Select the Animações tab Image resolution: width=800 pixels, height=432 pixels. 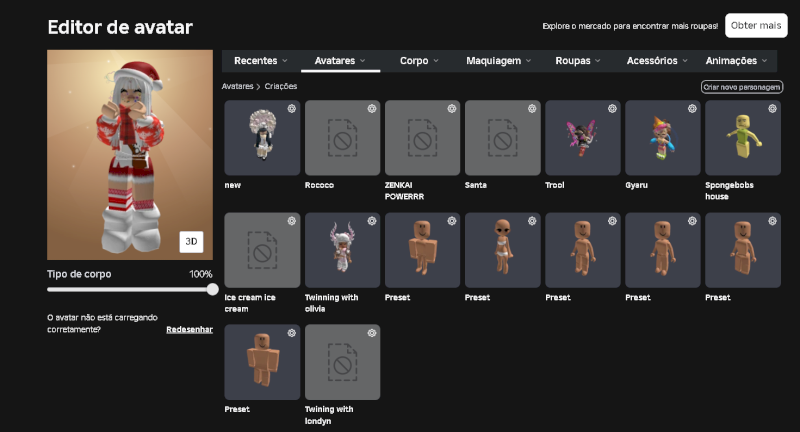pyautogui.click(x=736, y=61)
